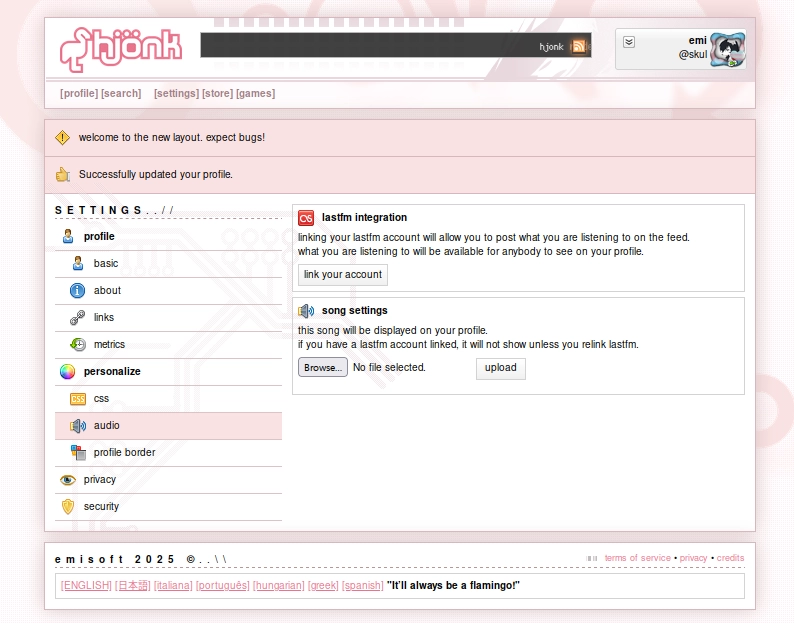Click the personalize color wheel icon
The width and height of the screenshot is (794, 623).
pyautogui.click(x=67, y=371)
